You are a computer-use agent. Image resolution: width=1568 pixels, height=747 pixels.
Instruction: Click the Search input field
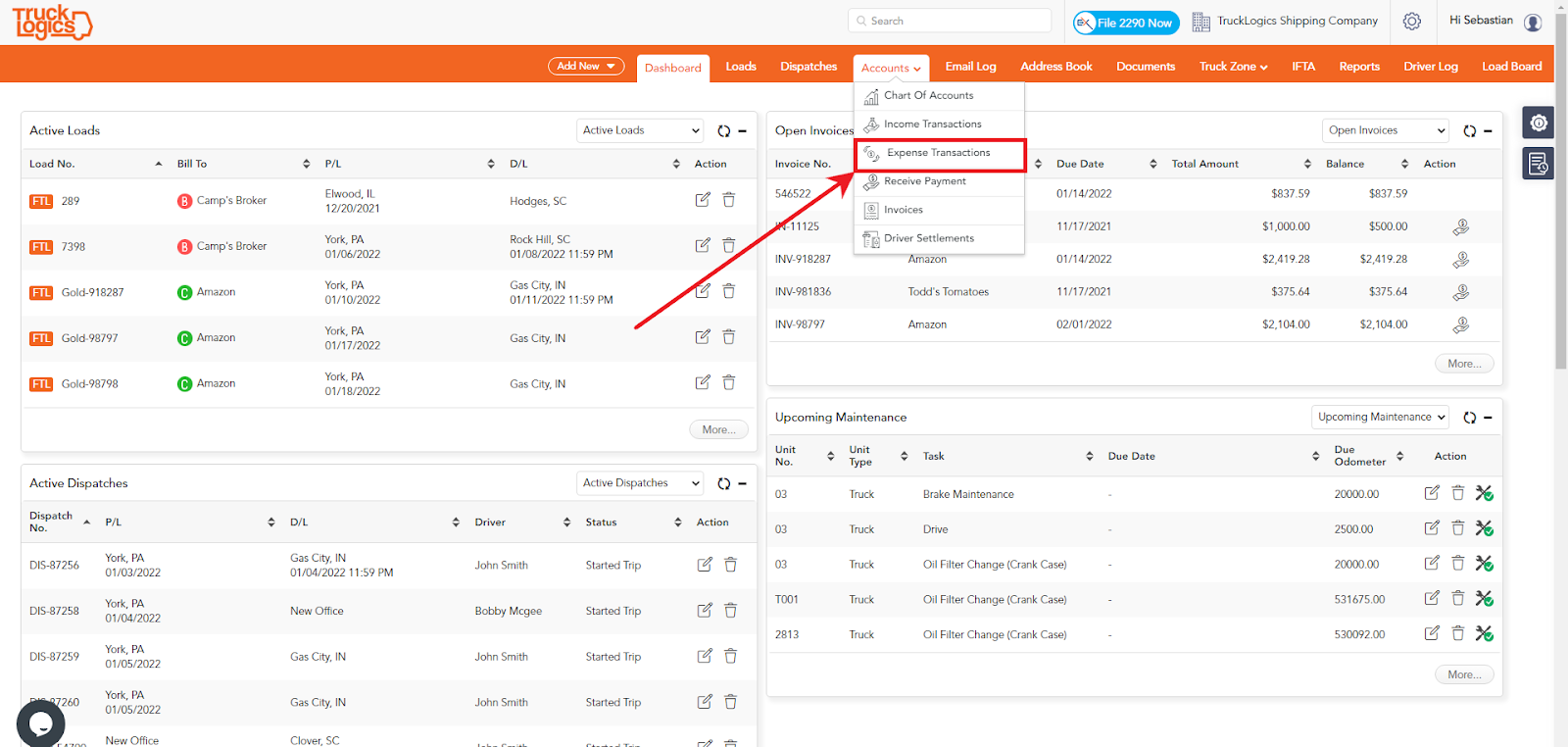(950, 21)
